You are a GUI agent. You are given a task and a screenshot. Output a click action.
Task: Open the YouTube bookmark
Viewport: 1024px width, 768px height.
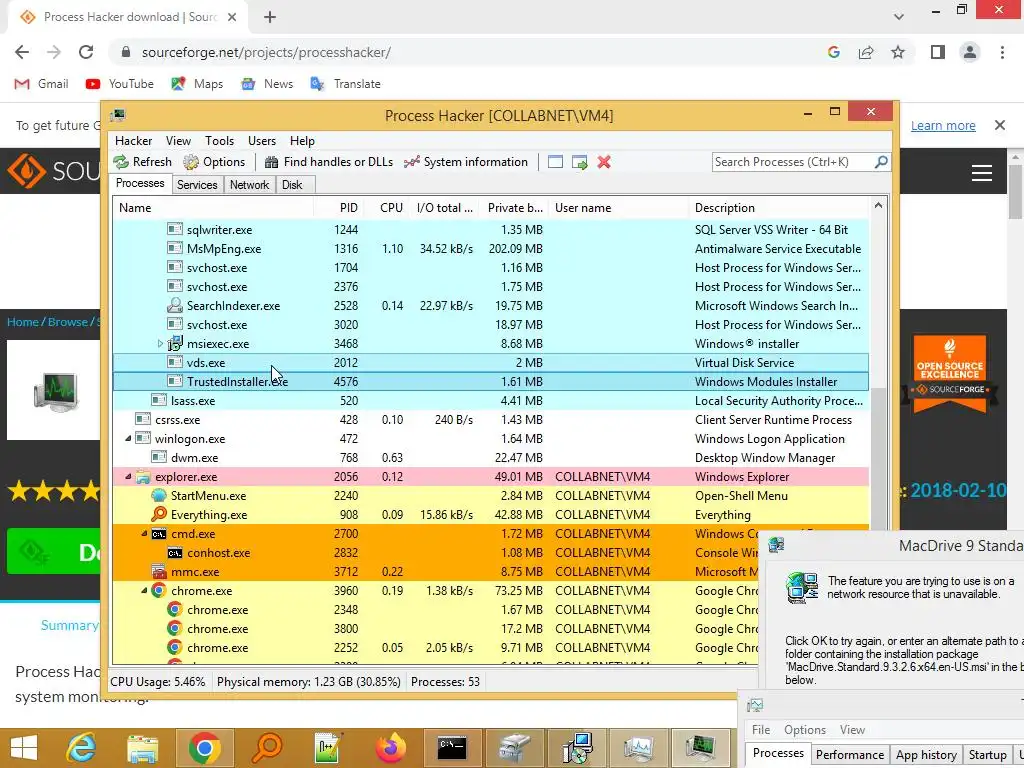[120, 84]
